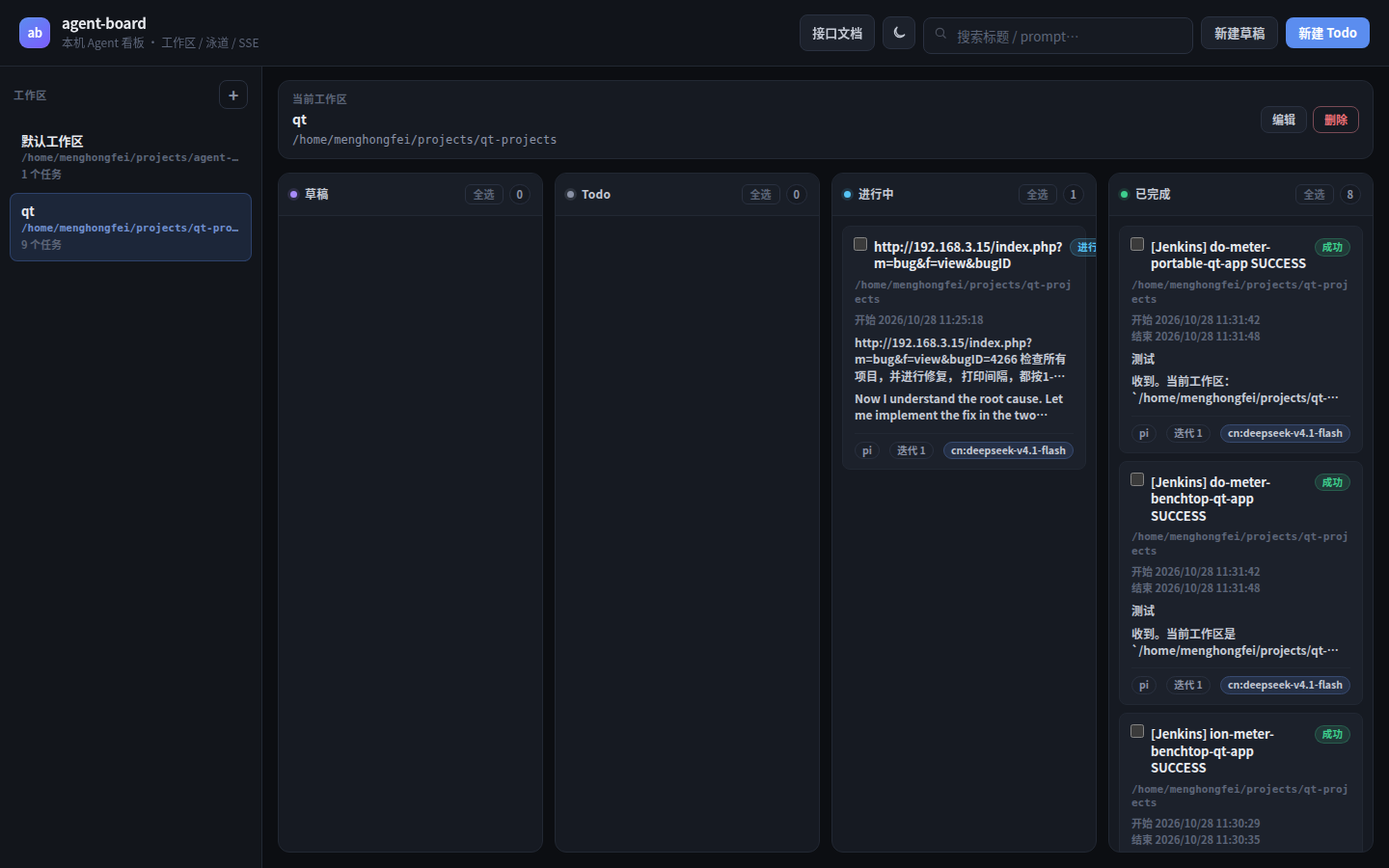Open [Jenkins] ion-meter-benchtop-qt-app SUCCESS card title
Screen dimensions: 1389x868
point(1212,750)
